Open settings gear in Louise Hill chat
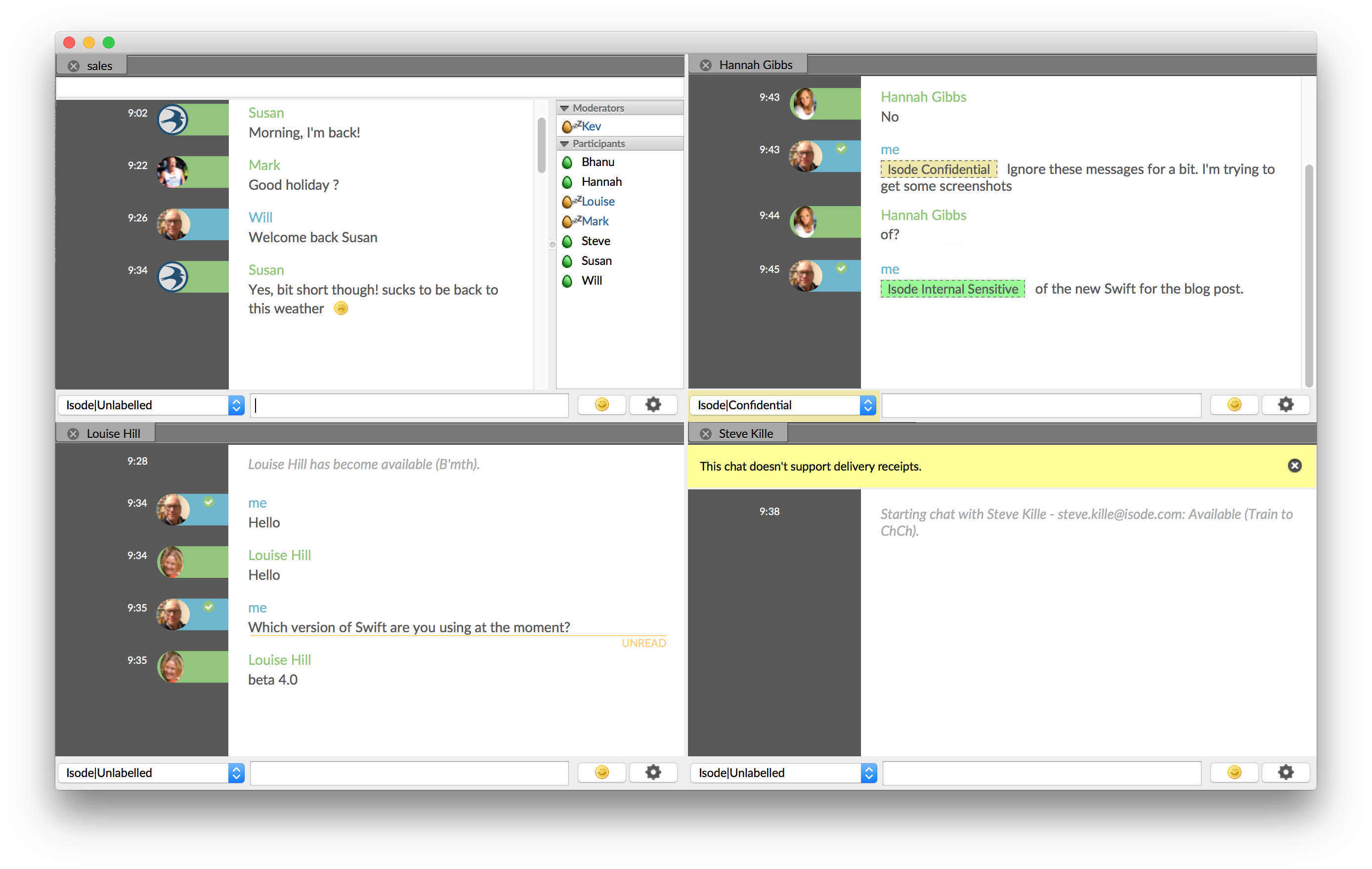The width and height of the screenshot is (1372, 869). [x=653, y=772]
